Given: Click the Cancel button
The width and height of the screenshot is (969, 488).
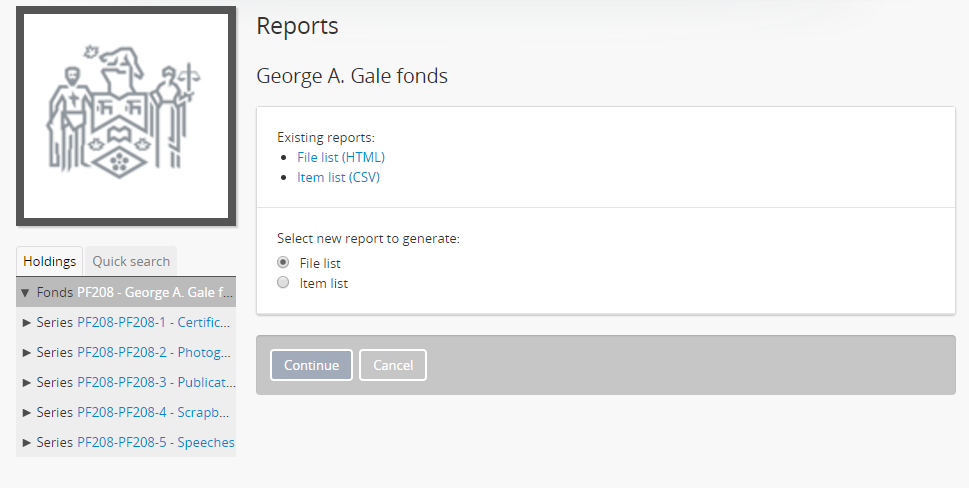Looking at the screenshot, I should [393, 365].
